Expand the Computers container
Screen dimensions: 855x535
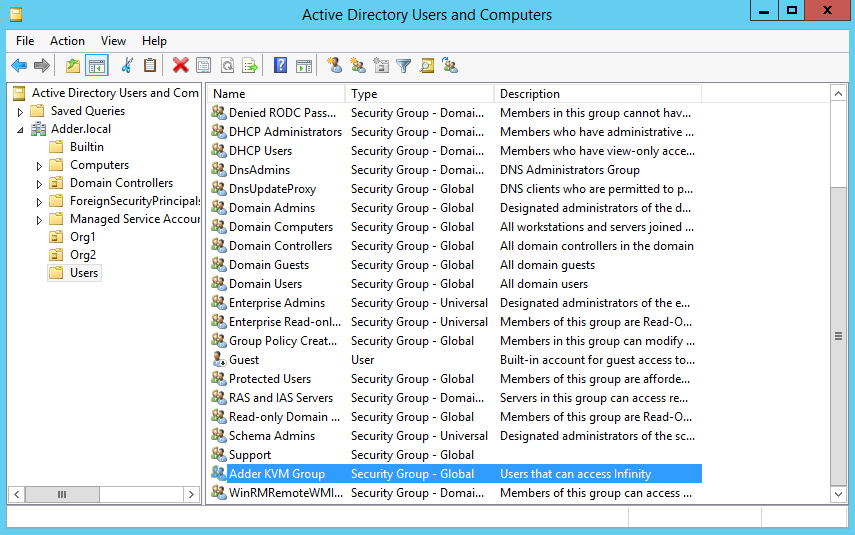point(39,166)
